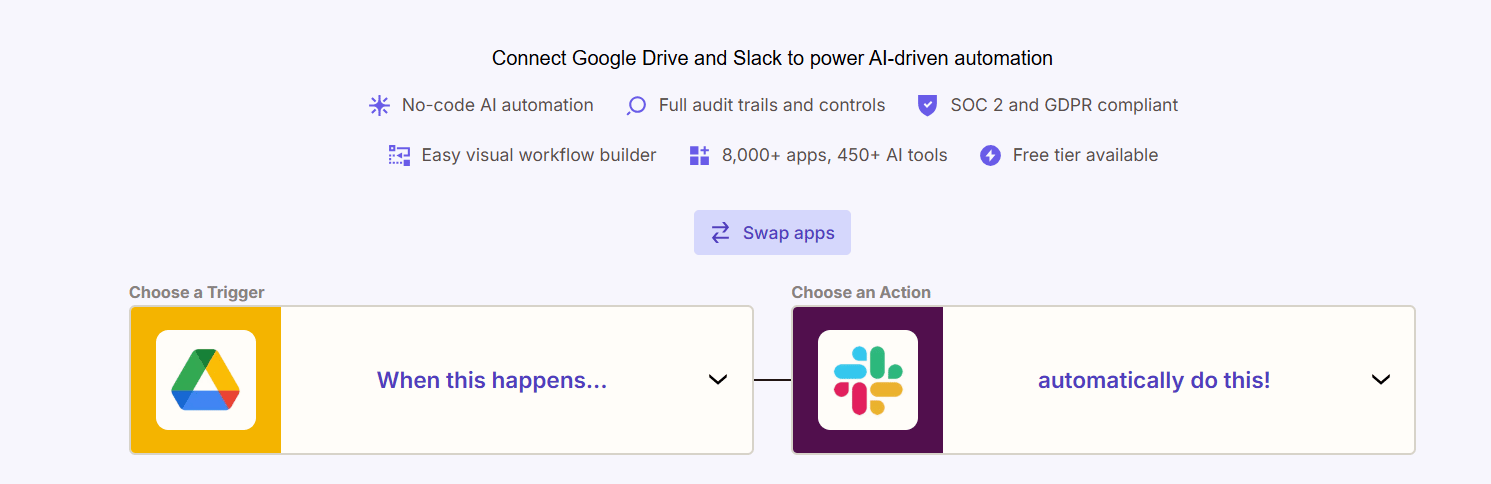
Task: Select the 'When this happens...' text
Action: (x=492, y=380)
